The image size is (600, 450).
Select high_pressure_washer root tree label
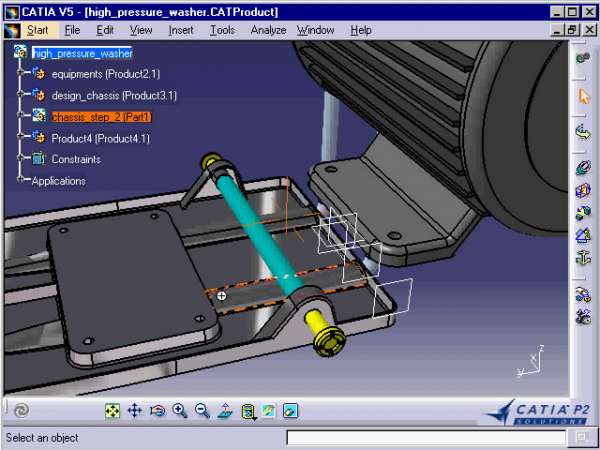[82, 53]
